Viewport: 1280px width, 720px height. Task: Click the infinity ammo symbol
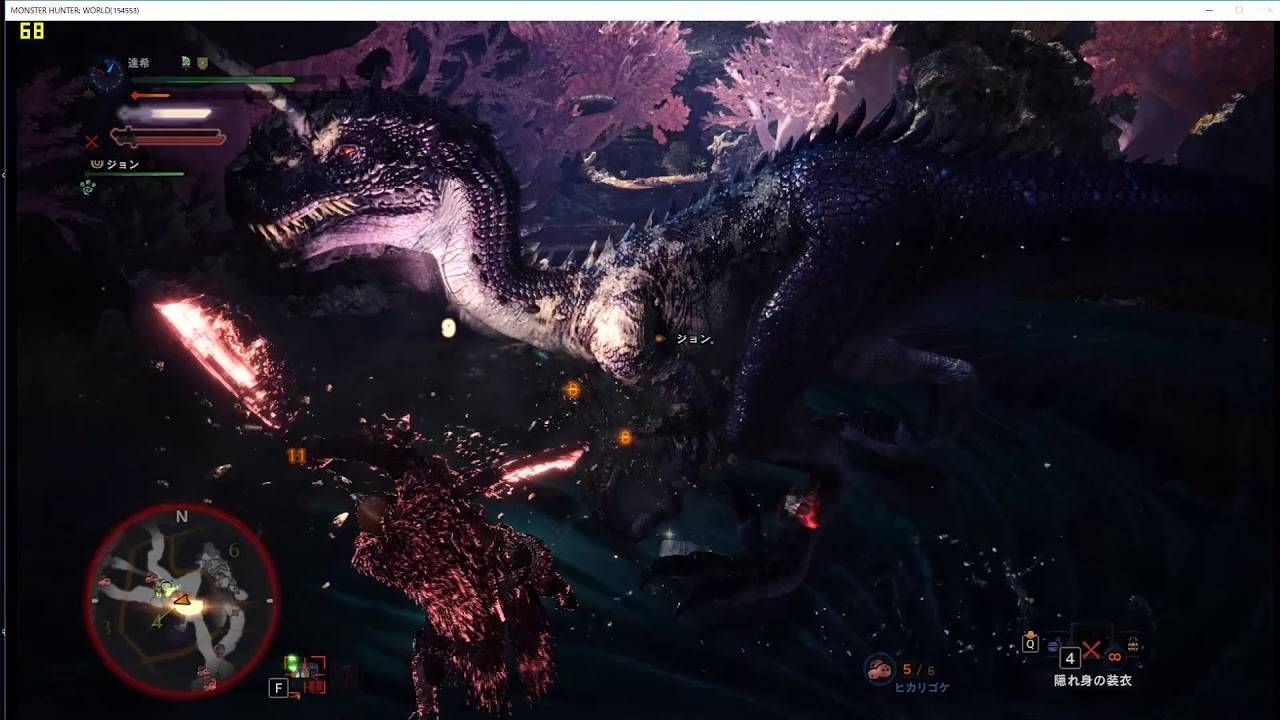(1115, 655)
